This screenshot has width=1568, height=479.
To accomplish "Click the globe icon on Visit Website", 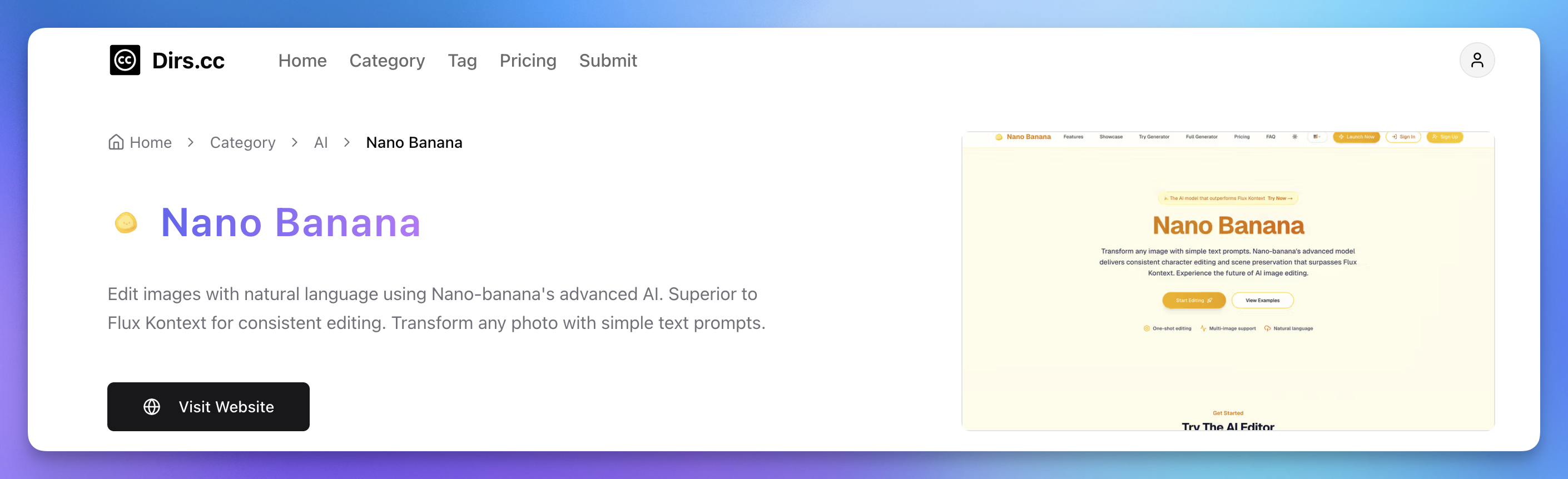I will [x=152, y=407].
